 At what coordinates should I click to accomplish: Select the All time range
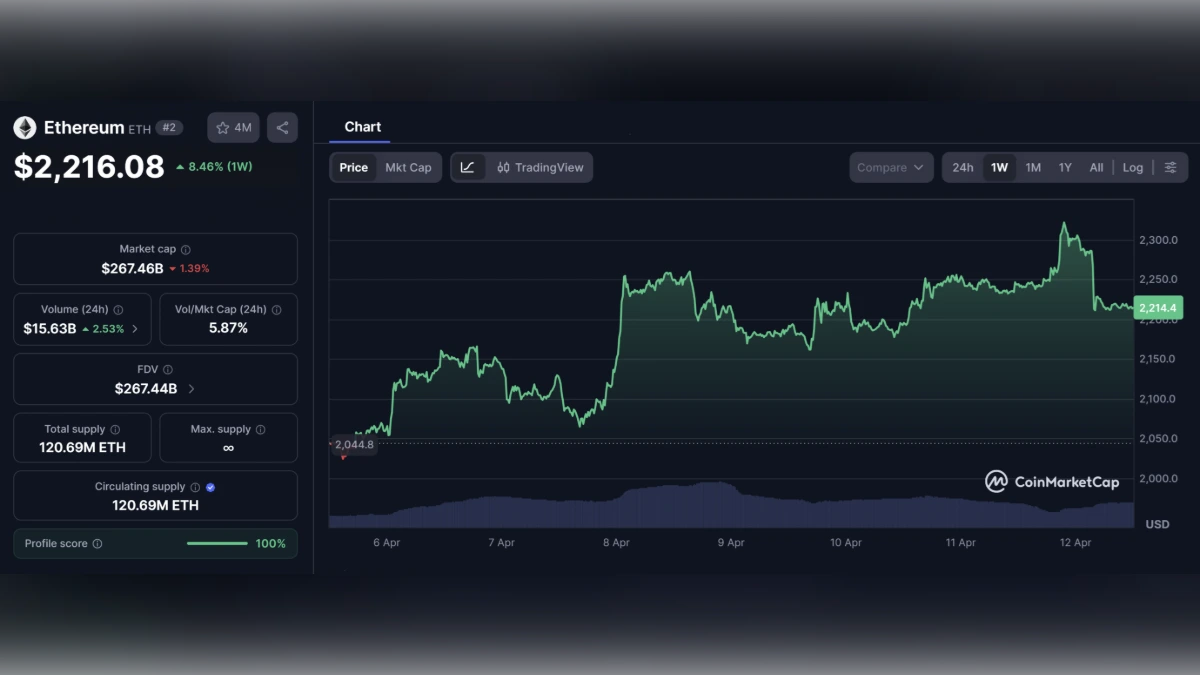tap(1096, 167)
